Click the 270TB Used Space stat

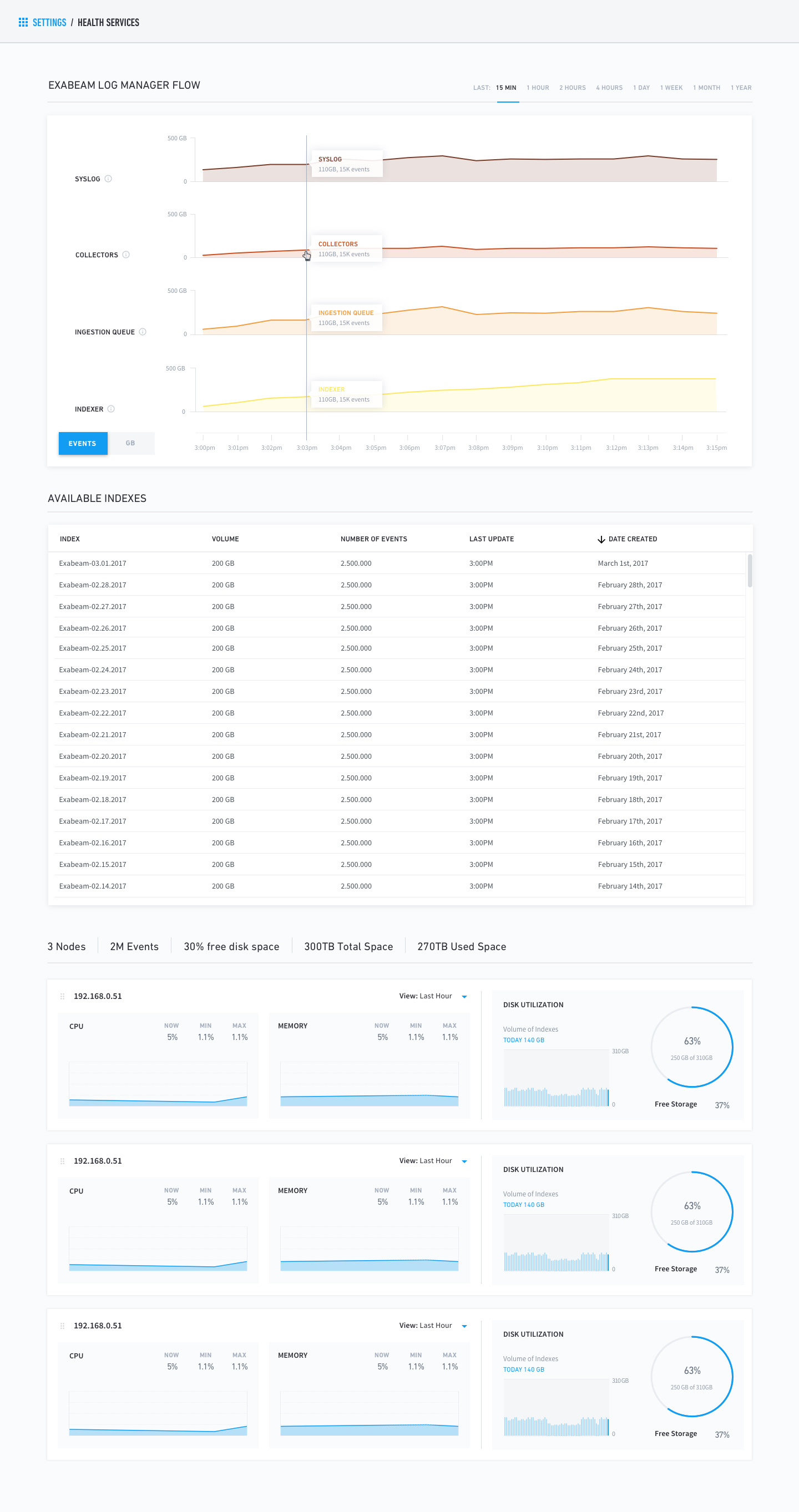point(462,946)
